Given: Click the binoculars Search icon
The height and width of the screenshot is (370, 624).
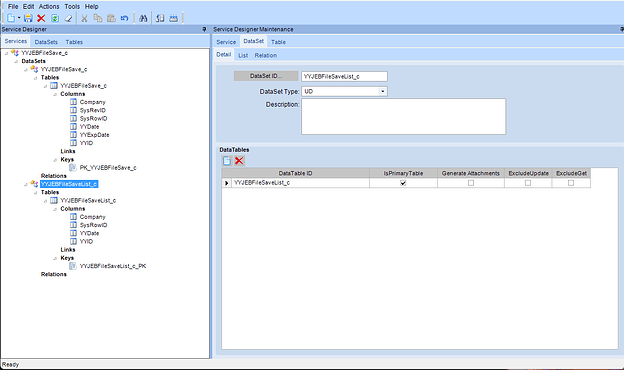Looking at the screenshot, I should pyautogui.click(x=143, y=18).
